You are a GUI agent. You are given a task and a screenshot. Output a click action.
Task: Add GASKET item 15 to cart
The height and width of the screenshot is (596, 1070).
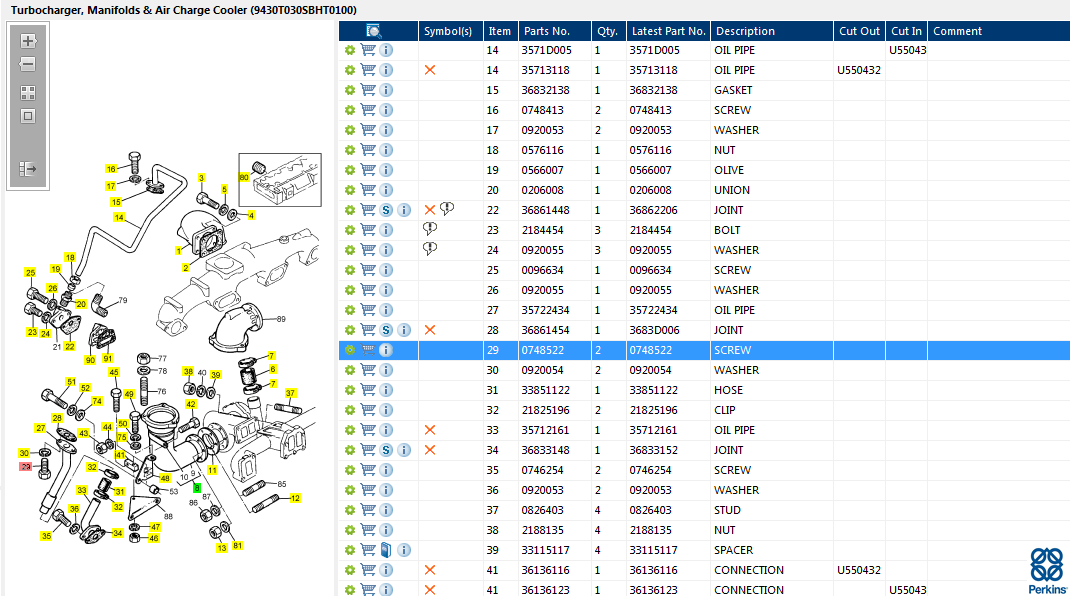click(368, 90)
